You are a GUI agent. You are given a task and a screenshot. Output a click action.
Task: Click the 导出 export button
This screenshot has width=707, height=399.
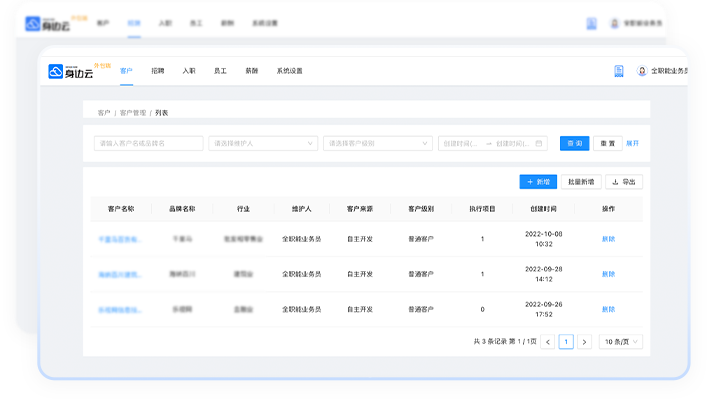624,182
